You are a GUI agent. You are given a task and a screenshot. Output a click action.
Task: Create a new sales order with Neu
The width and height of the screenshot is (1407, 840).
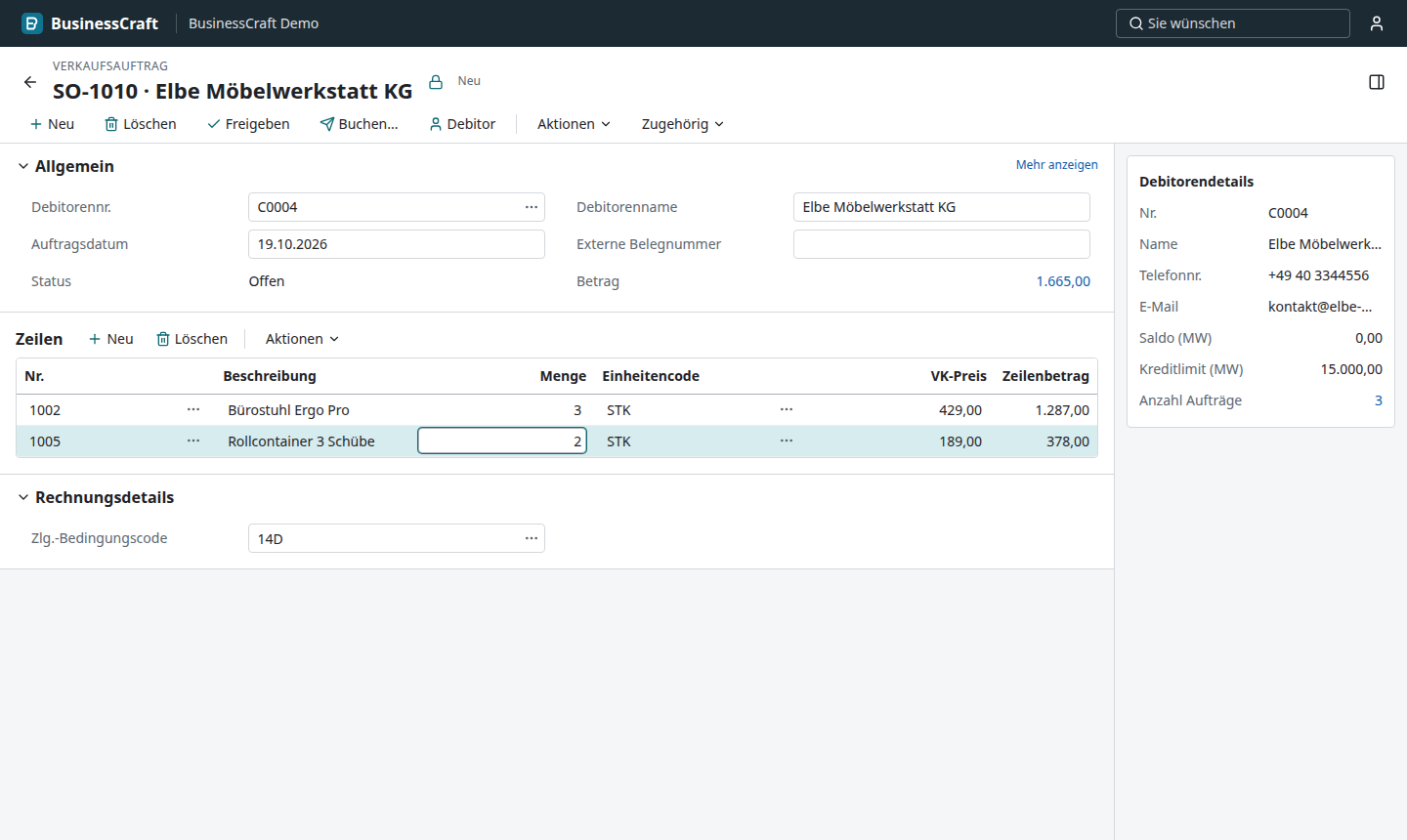pyautogui.click(x=52, y=124)
